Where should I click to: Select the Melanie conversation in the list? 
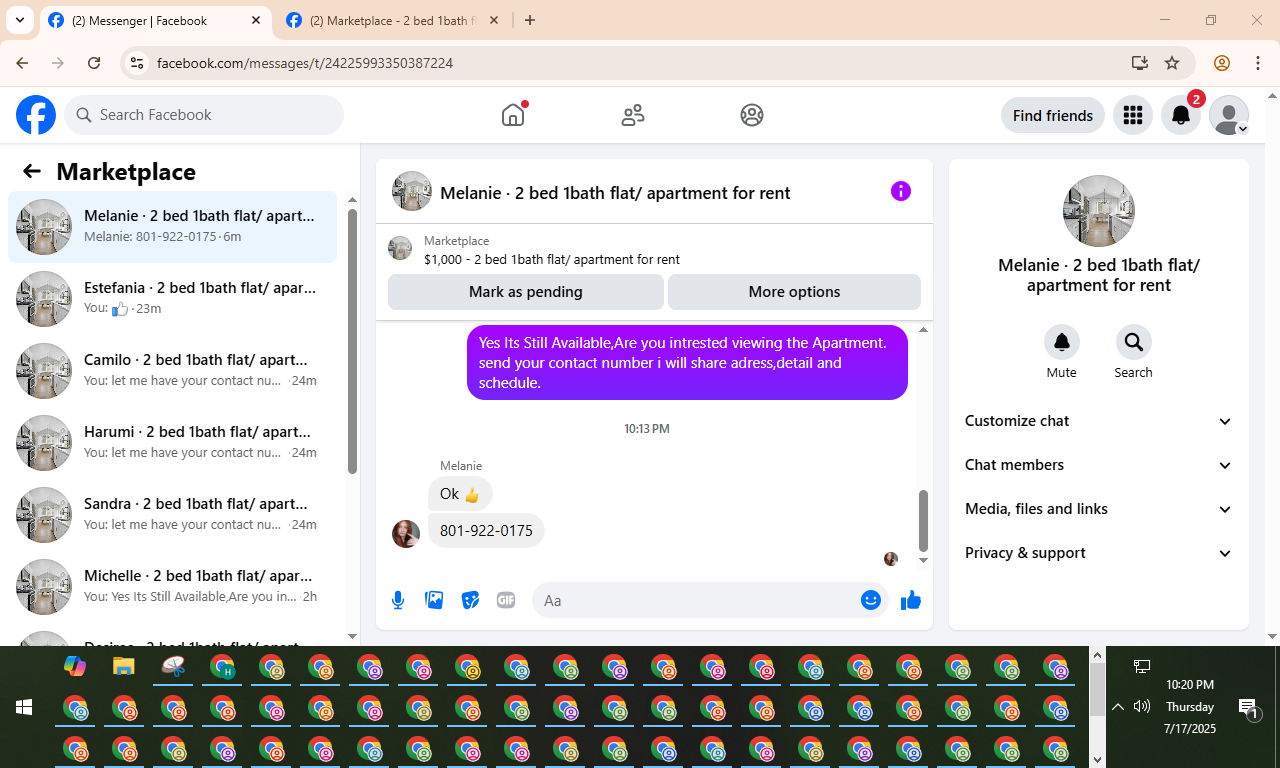[173, 226]
